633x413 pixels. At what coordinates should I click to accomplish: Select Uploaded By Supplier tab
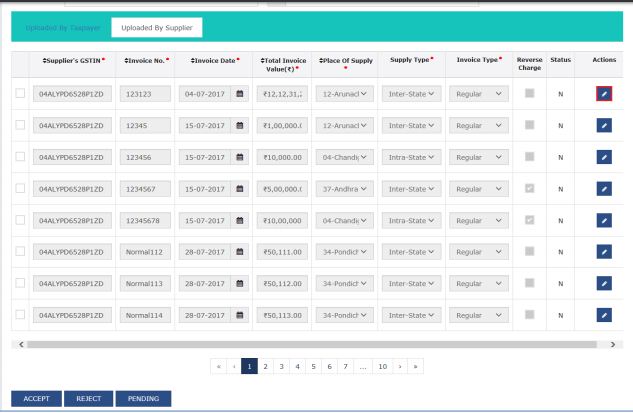point(156,27)
